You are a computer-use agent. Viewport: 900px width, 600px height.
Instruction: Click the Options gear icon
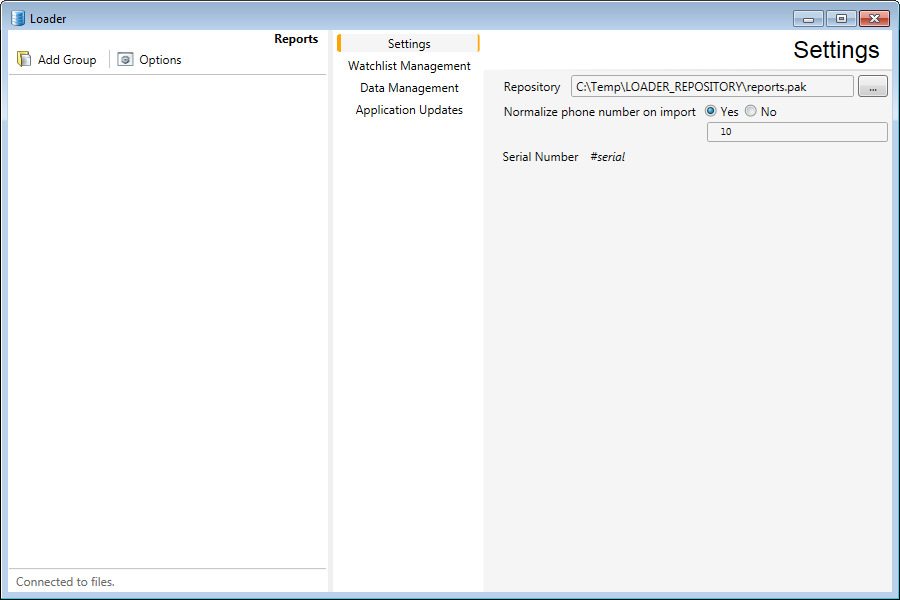125,59
